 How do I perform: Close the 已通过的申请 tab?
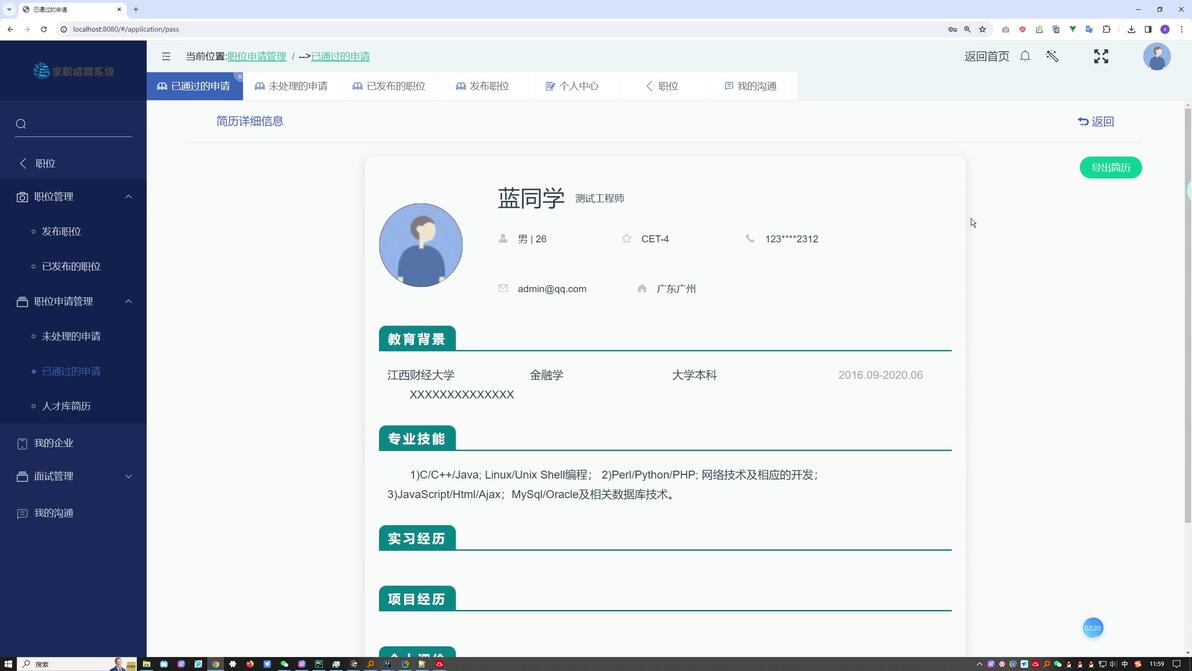238,77
